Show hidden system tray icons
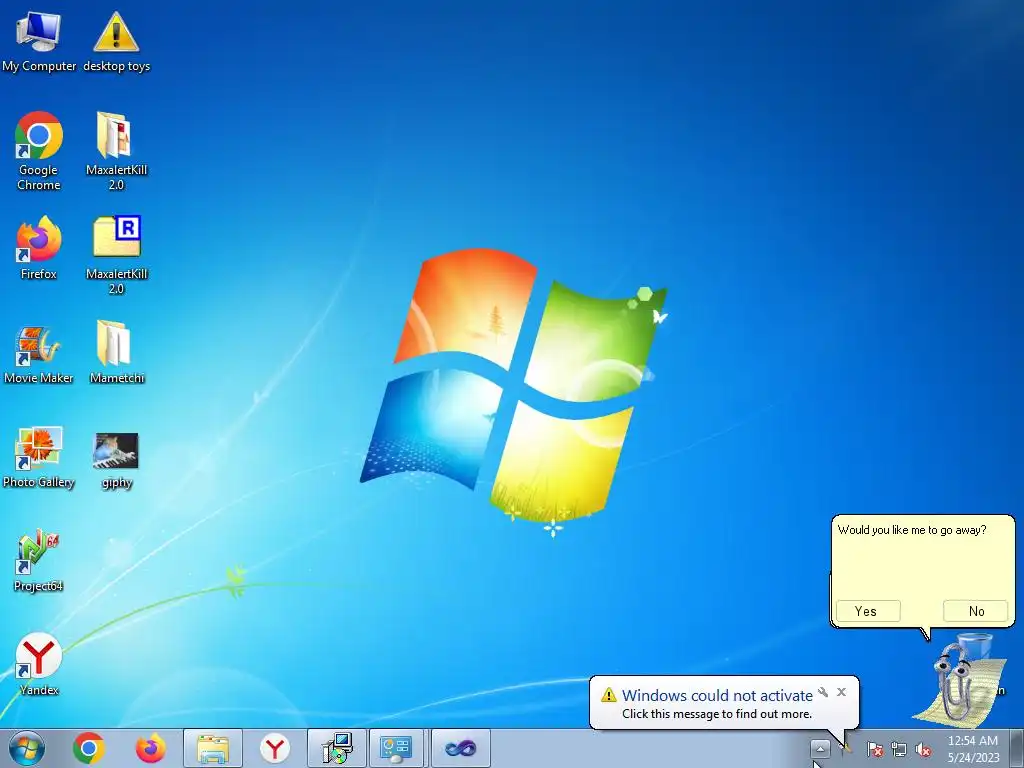This screenshot has width=1024, height=768. [x=820, y=748]
